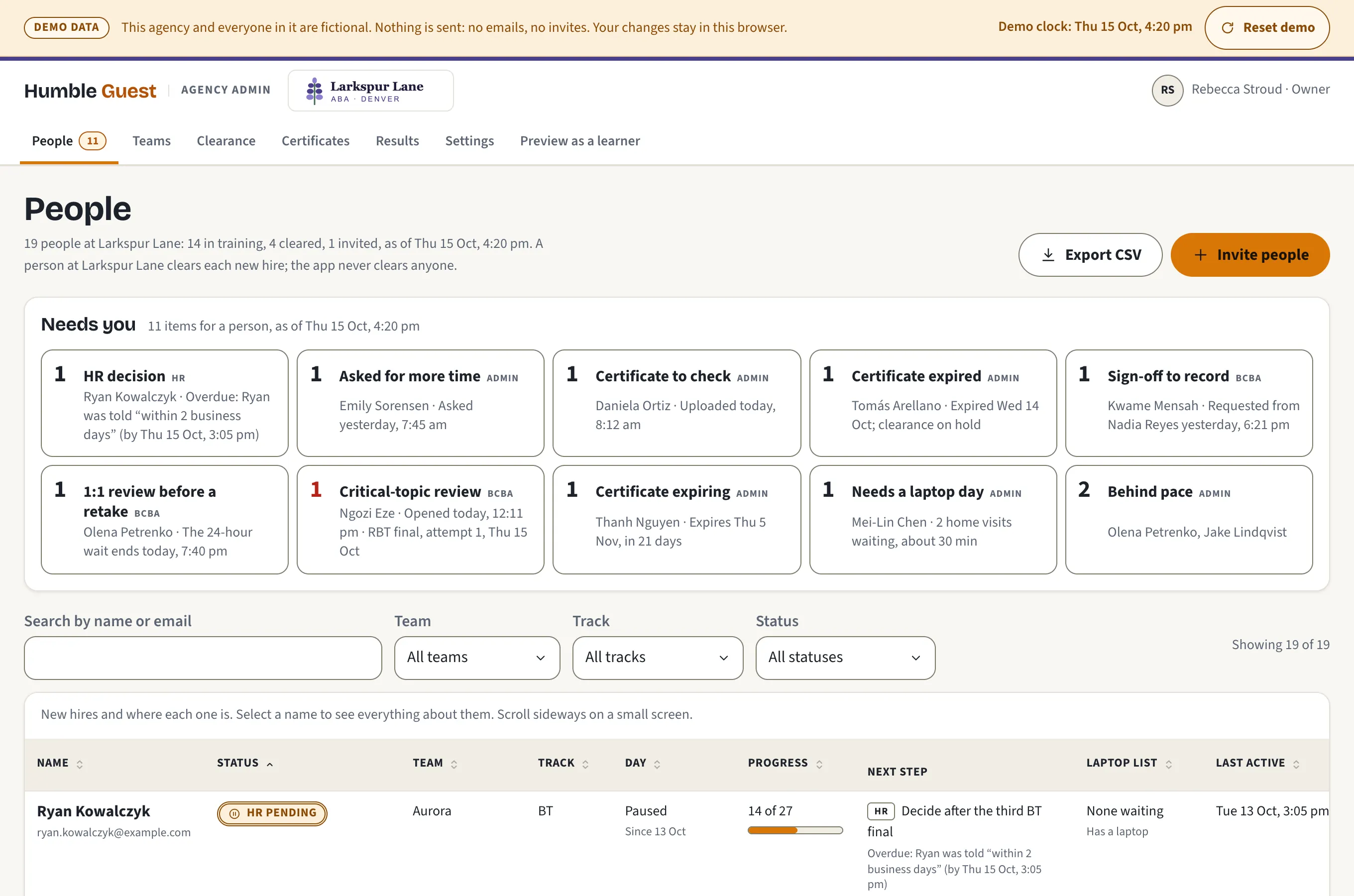The width and height of the screenshot is (1354, 896).
Task: Open the Sign-off to record card
Action: (1189, 403)
